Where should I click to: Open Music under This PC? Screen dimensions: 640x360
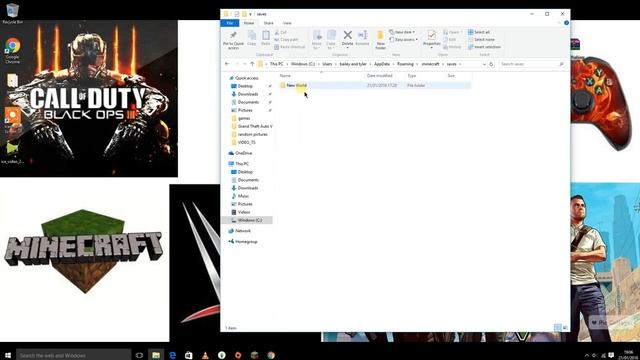coord(243,196)
